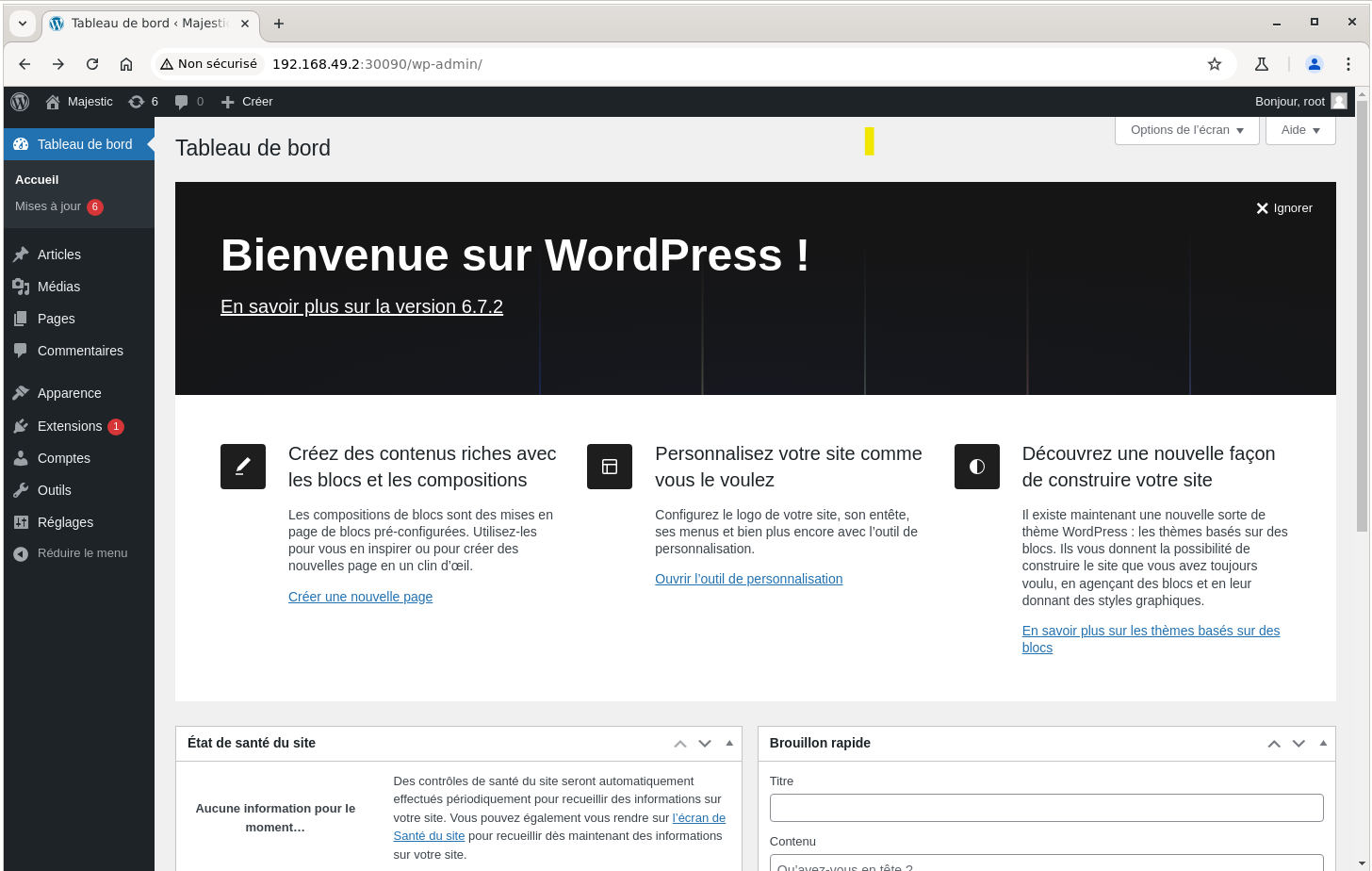Open the Apparence menu label
Viewport: 1372px width, 871px height.
tap(70, 393)
